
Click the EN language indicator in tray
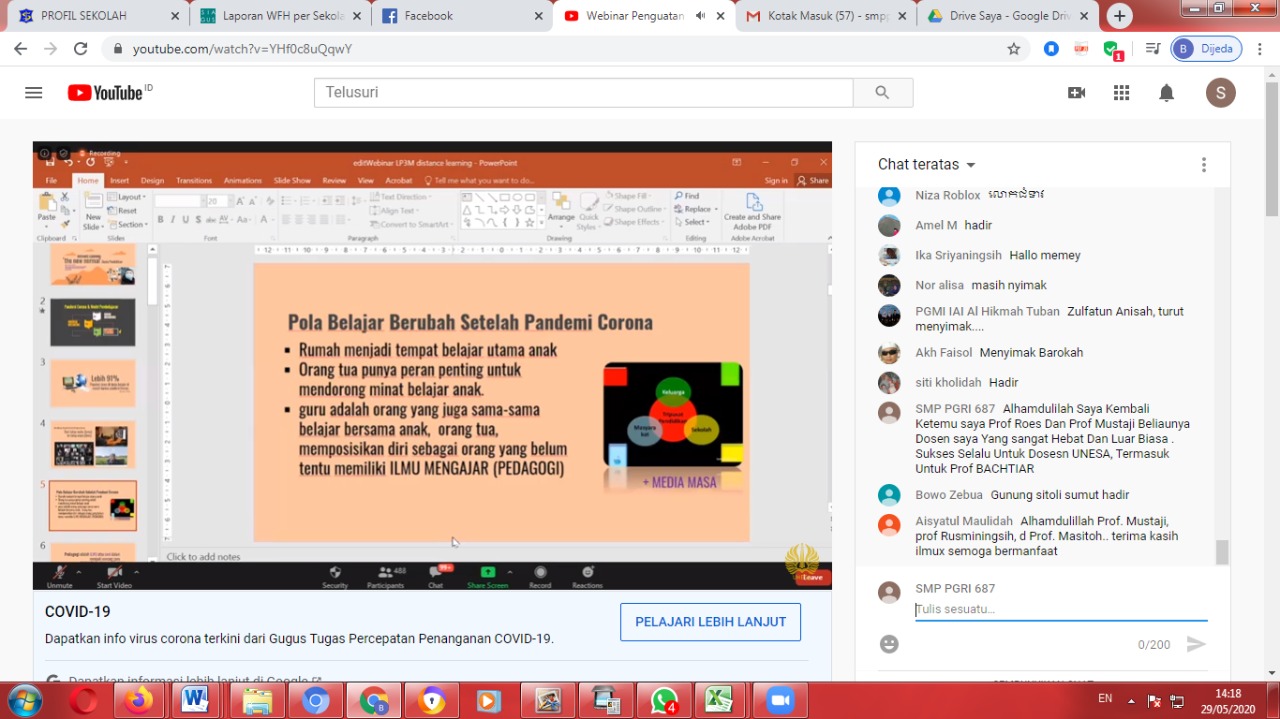click(x=1105, y=698)
